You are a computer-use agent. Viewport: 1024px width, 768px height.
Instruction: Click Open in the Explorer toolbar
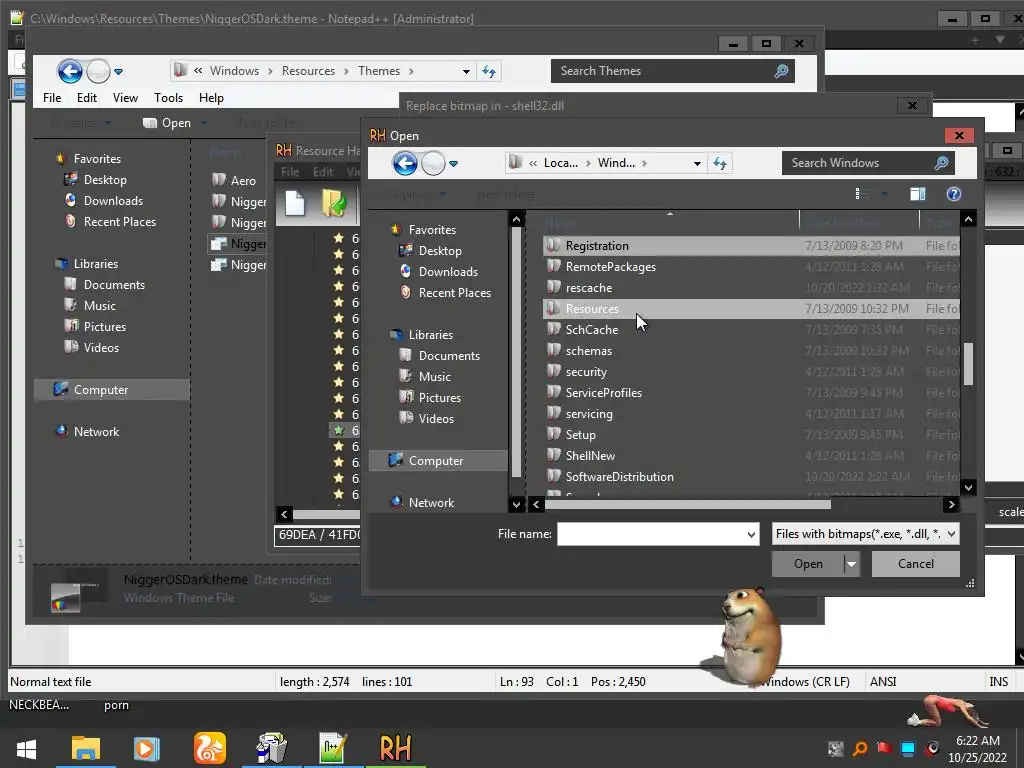tap(168, 123)
